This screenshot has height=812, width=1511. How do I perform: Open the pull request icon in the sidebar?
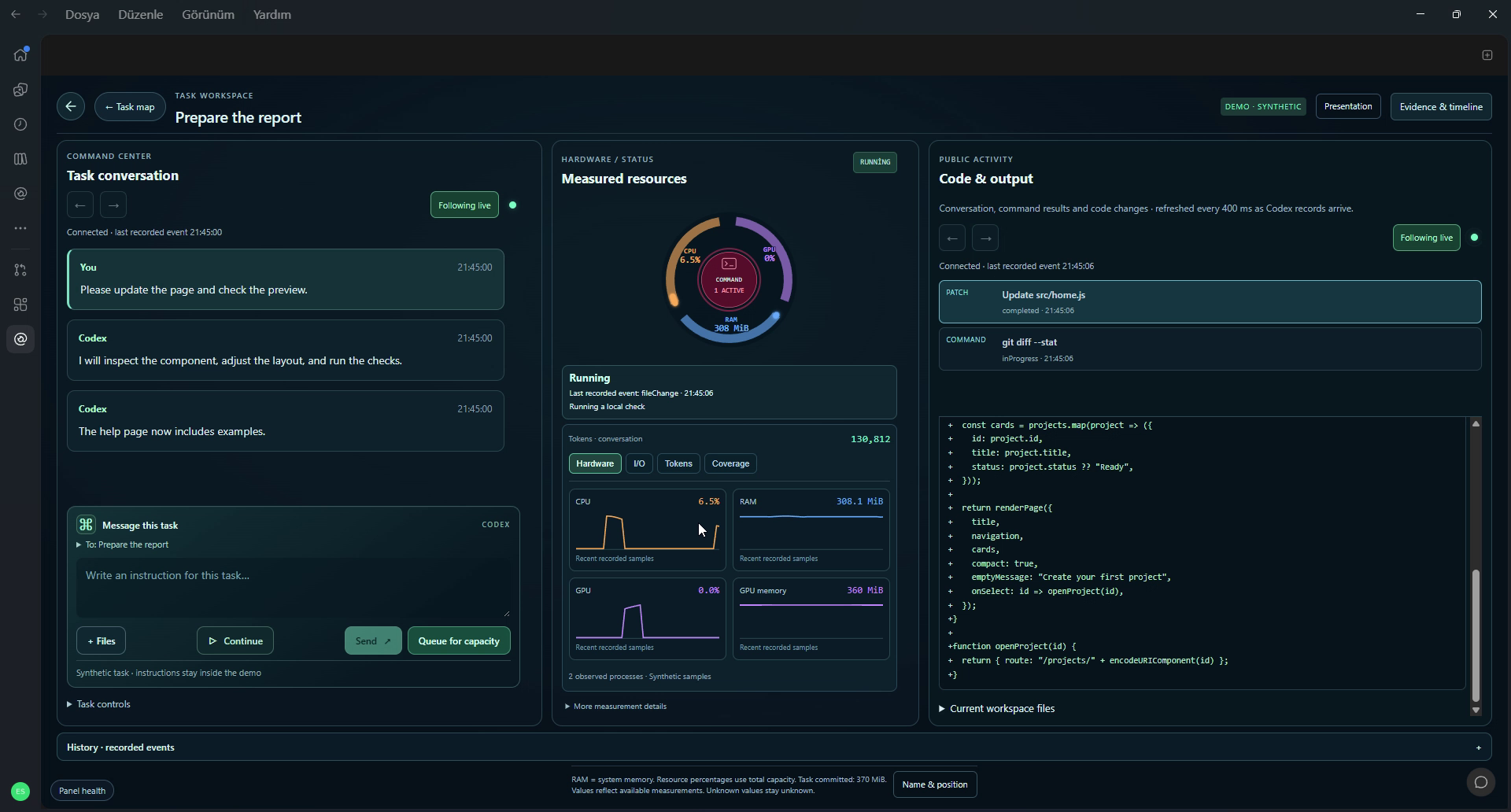tap(20, 270)
